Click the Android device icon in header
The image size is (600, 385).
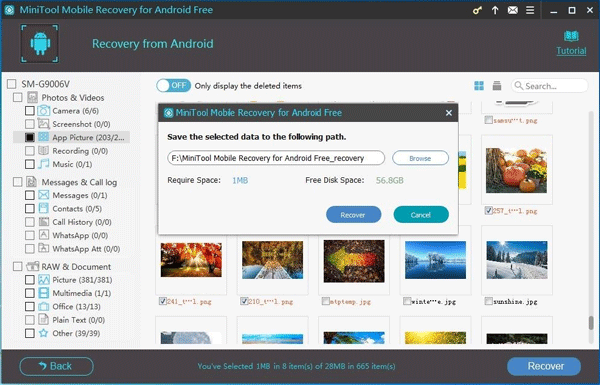tap(40, 43)
